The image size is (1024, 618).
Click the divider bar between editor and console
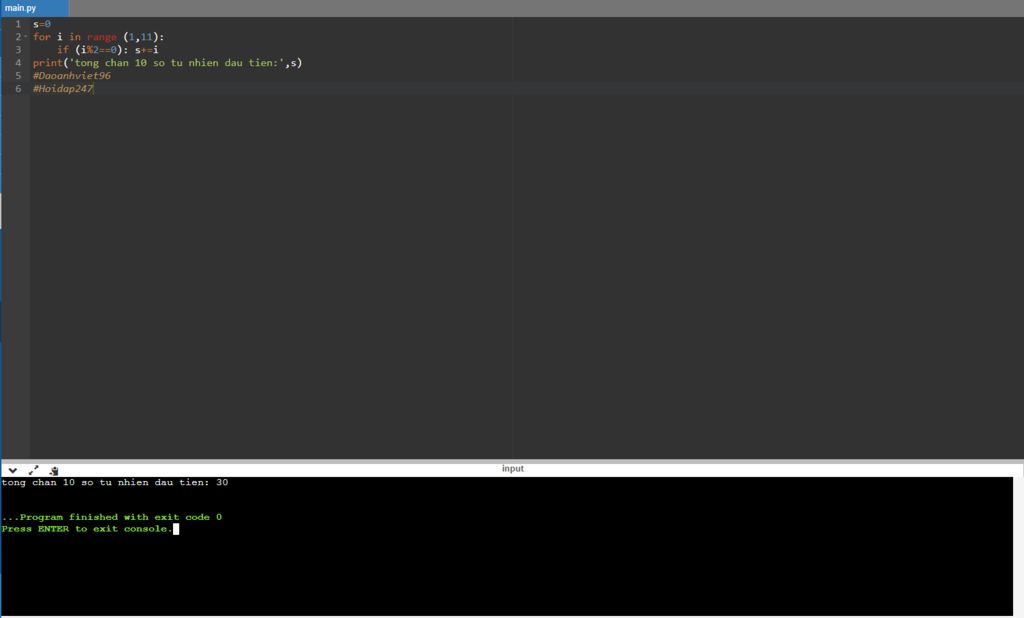512,461
